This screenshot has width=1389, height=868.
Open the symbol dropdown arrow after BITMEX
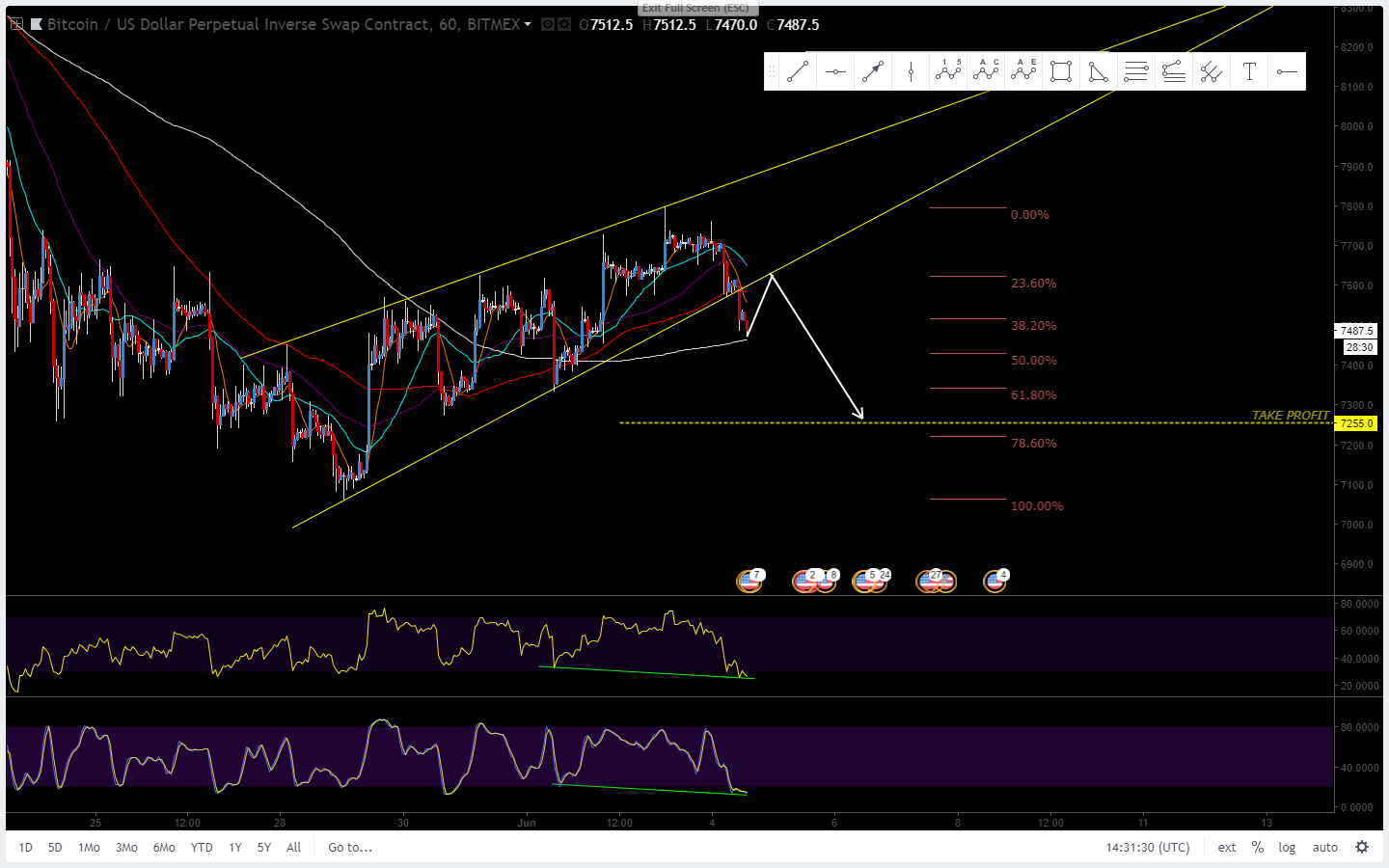tap(528, 24)
